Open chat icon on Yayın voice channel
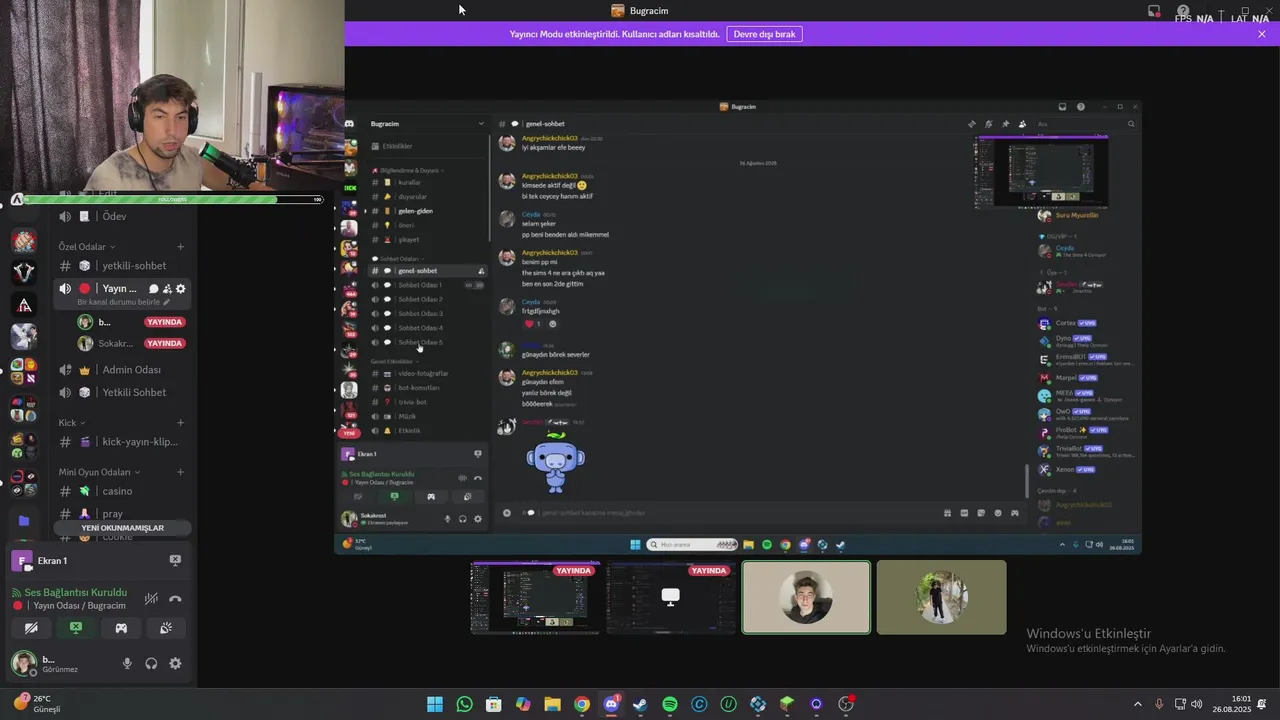This screenshot has width=1280, height=720. (x=154, y=289)
